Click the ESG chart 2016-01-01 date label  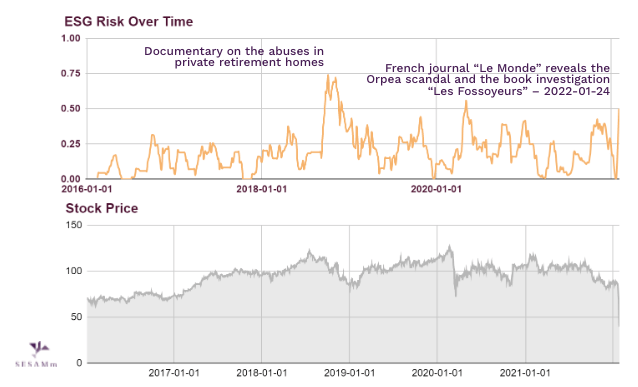coord(87,189)
